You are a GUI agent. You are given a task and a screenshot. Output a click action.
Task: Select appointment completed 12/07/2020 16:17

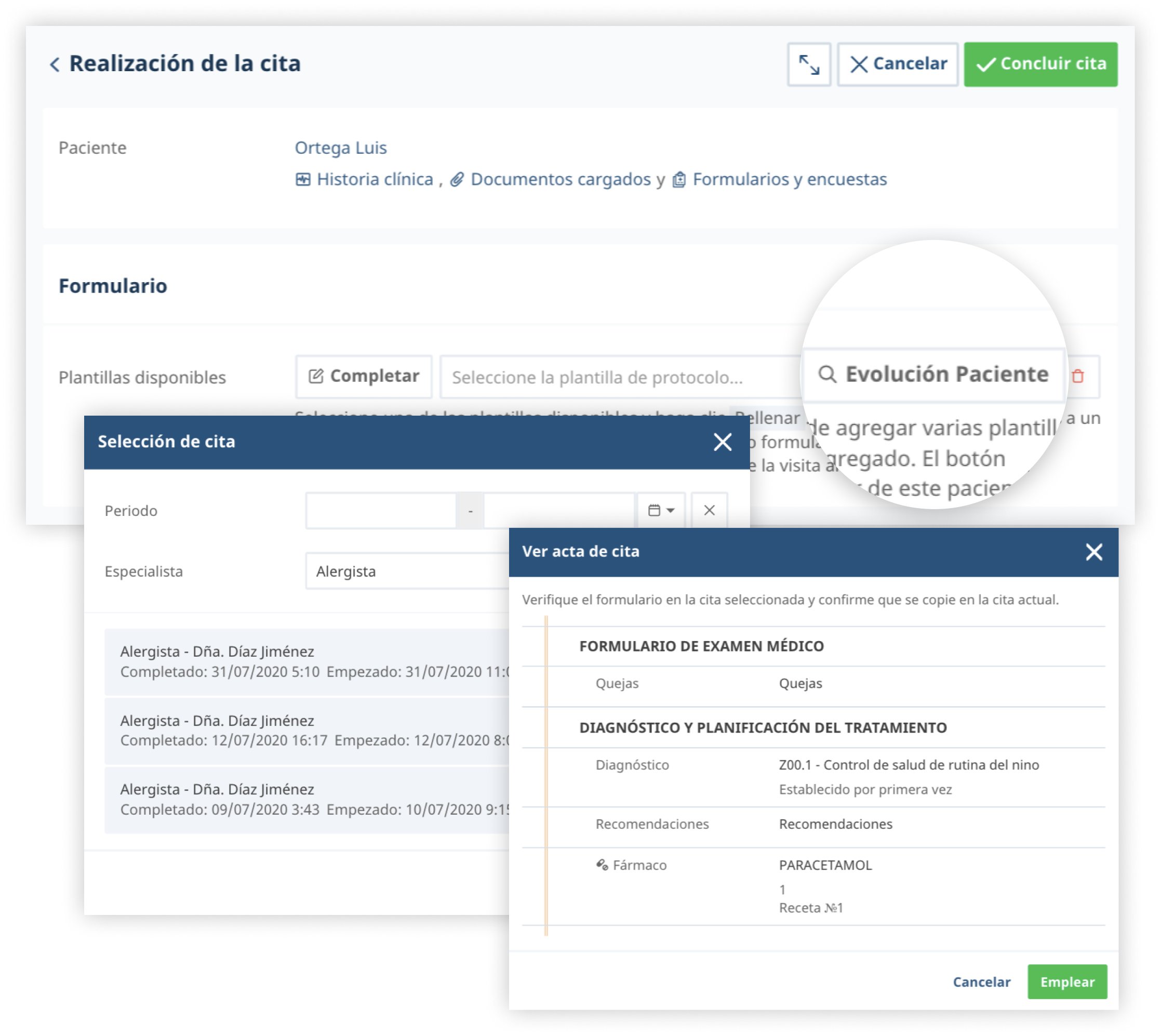308,730
